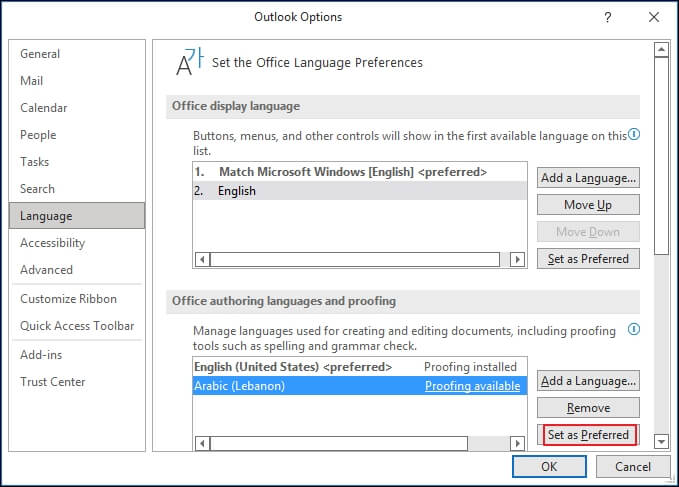Click the Remove button
Image resolution: width=679 pixels, height=487 pixels.
pyautogui.click(x=588, y=408)
